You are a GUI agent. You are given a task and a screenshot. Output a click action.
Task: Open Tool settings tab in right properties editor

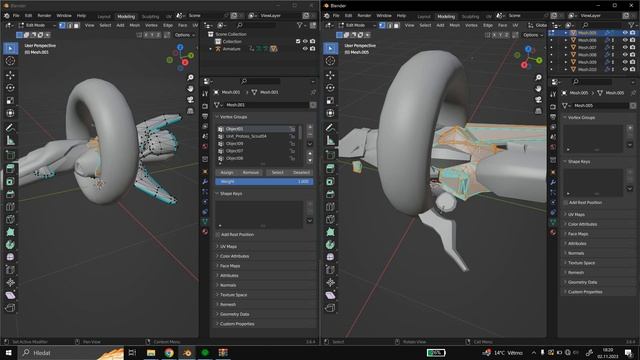(553, 94)
